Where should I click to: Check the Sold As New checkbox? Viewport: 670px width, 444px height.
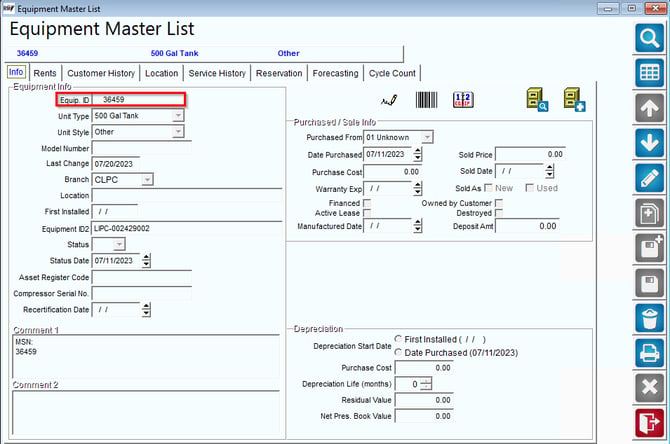[488, 188]
